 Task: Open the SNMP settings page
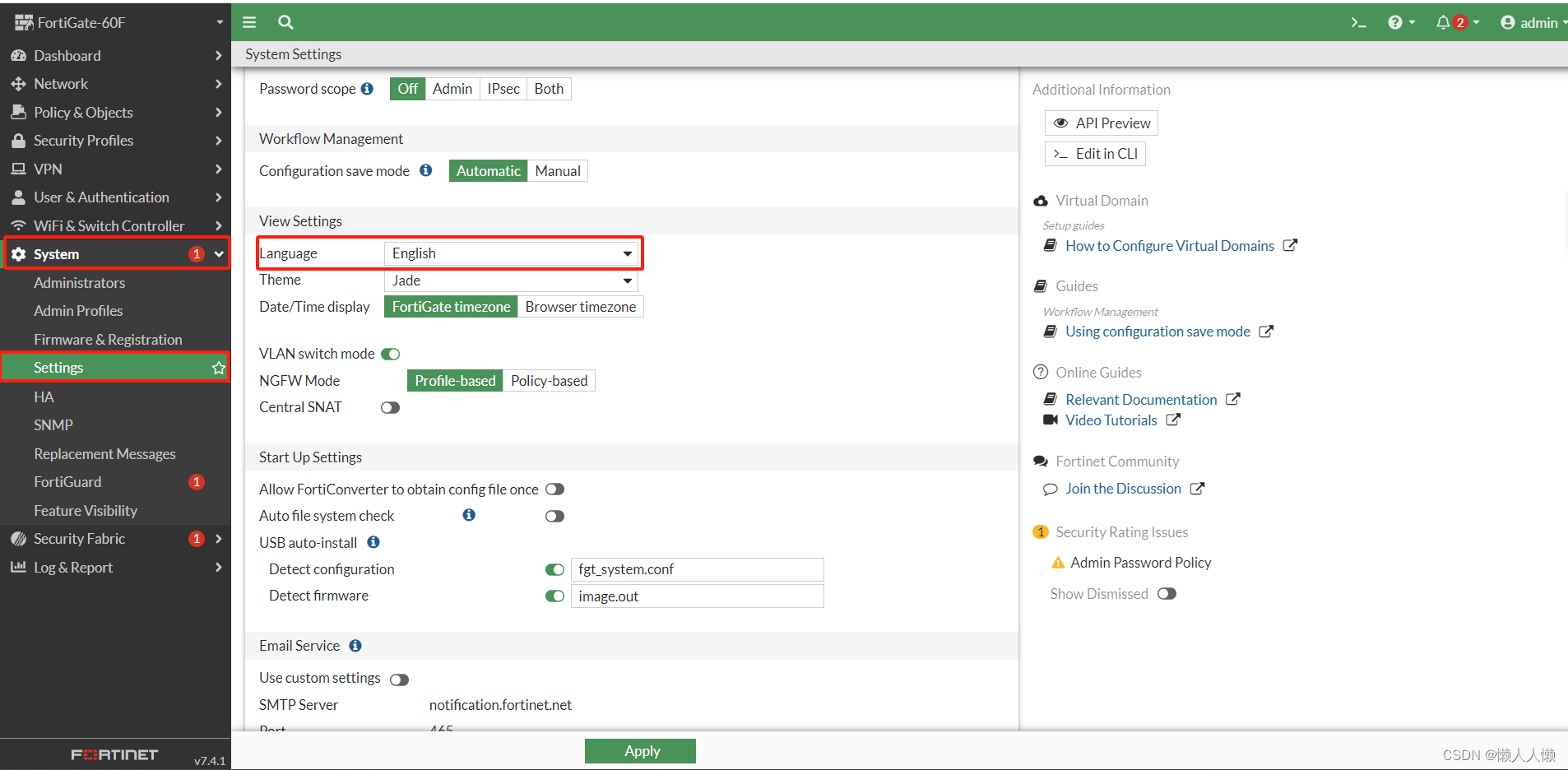[x=53, y=425]
